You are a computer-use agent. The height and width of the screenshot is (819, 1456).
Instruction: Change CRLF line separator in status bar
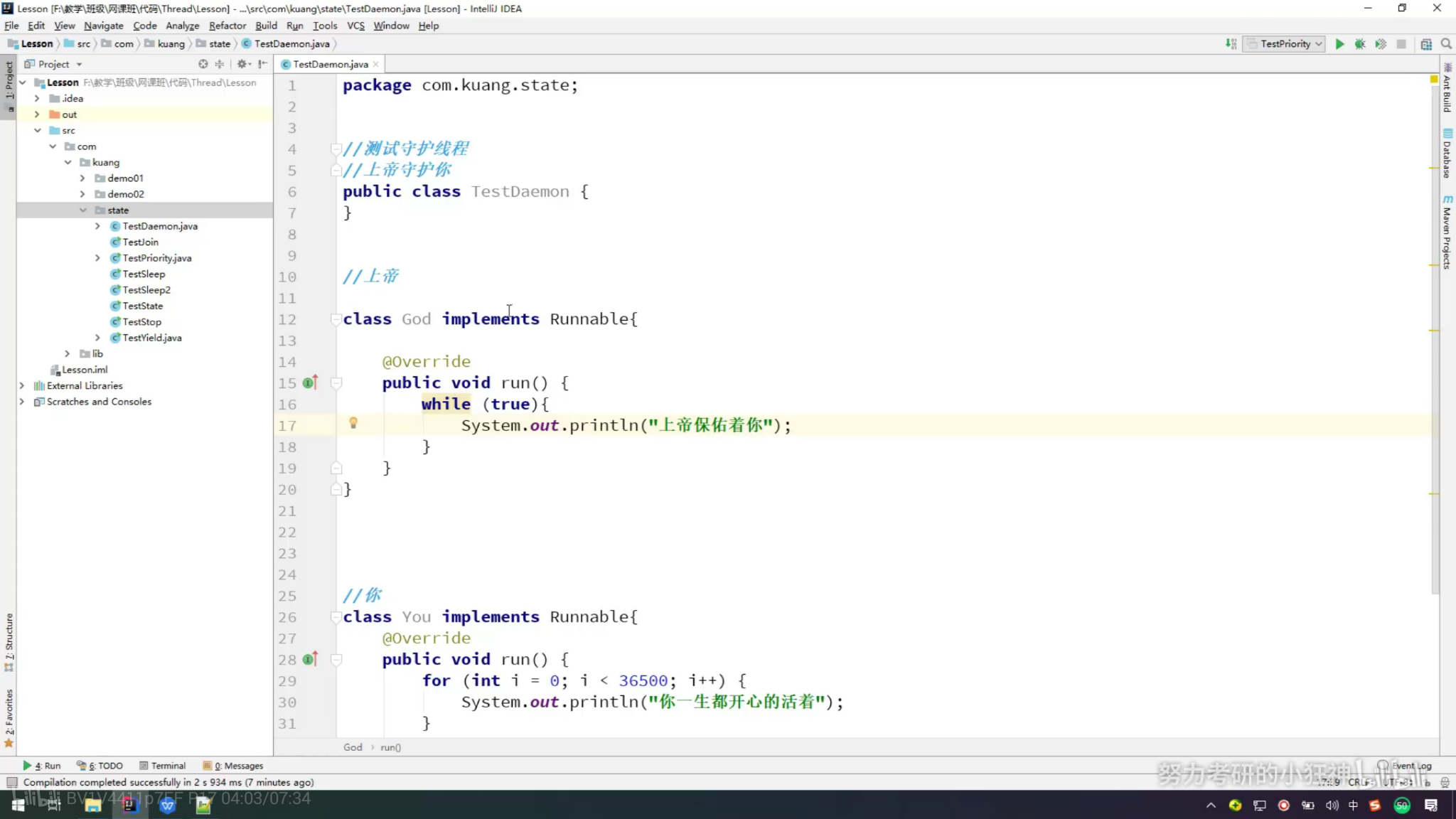pyautogui.click(x=1360, y=782)
